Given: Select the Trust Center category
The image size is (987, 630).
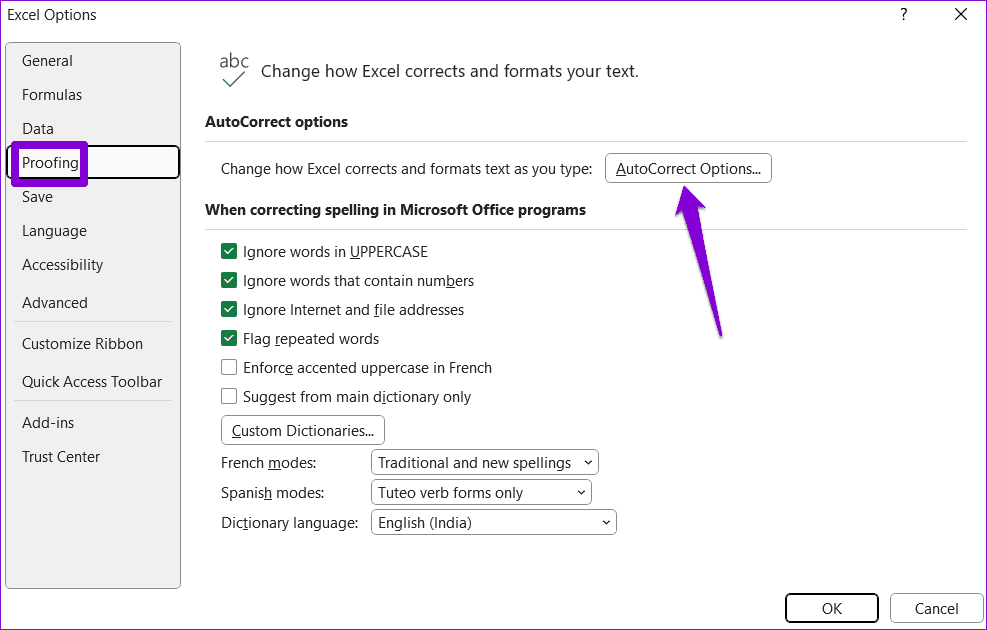Looking at the screenshot, I should 59,456.
